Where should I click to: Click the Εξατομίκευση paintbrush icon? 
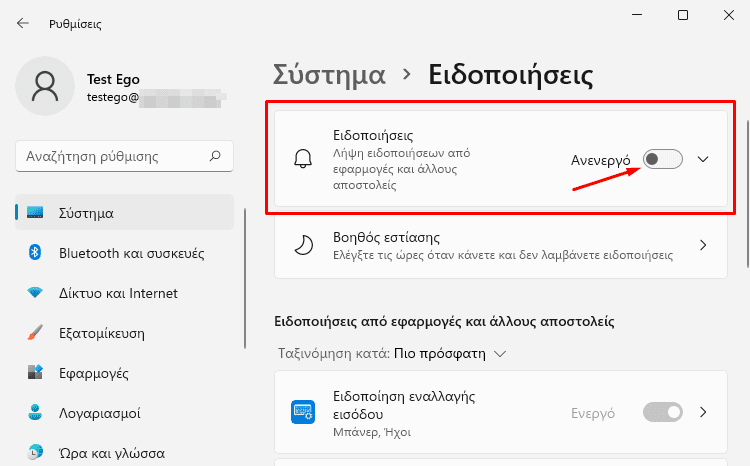pos(35,333)
